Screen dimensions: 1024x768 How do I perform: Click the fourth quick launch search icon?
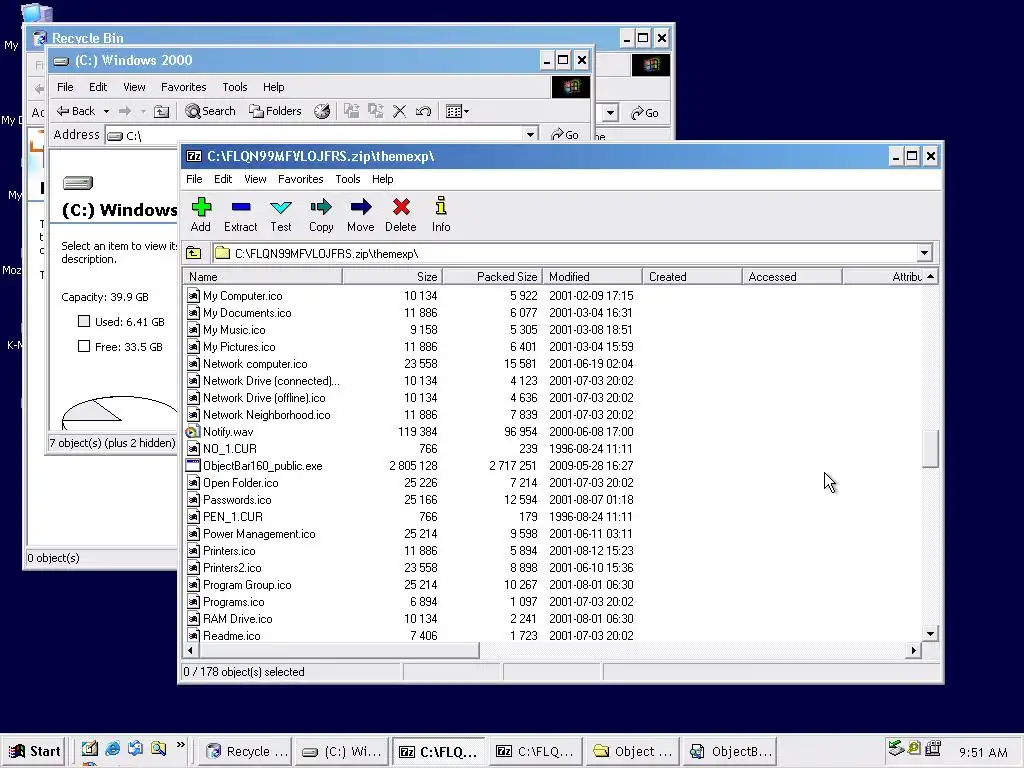158,749
